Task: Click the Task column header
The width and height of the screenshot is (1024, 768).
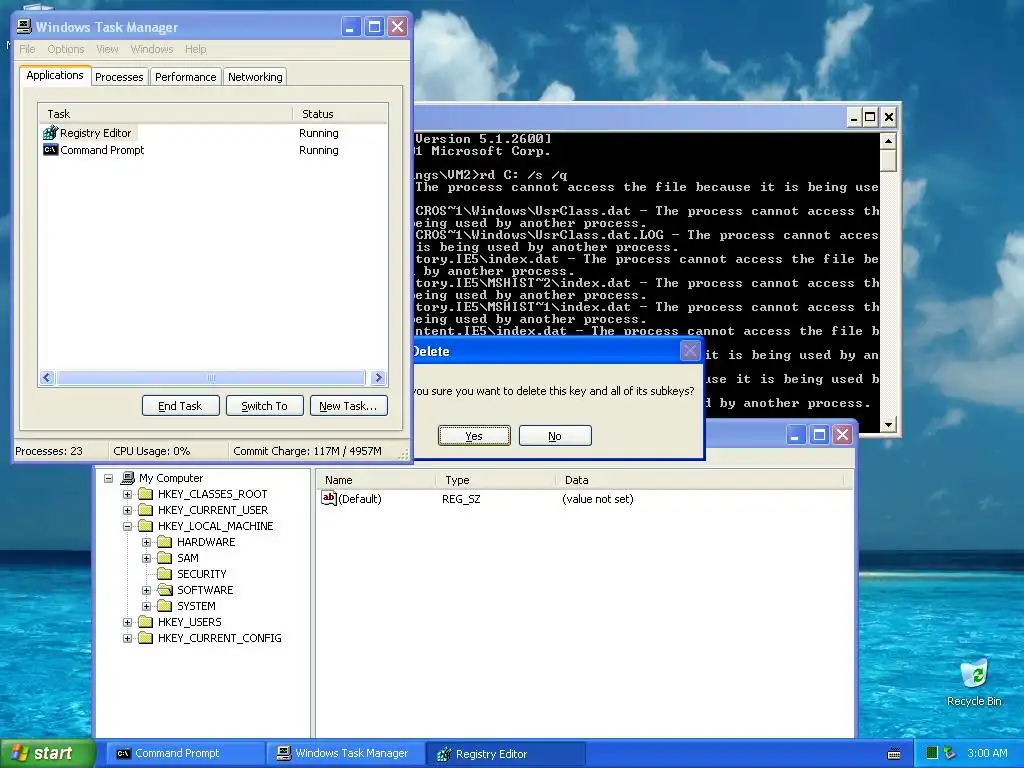Action: (165, 114)
